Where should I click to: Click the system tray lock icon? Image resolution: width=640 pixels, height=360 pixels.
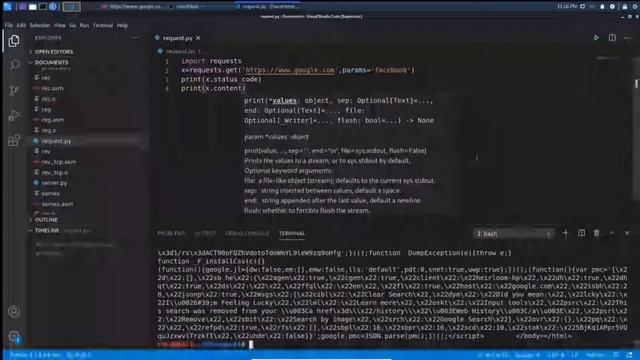pos(624,7)
